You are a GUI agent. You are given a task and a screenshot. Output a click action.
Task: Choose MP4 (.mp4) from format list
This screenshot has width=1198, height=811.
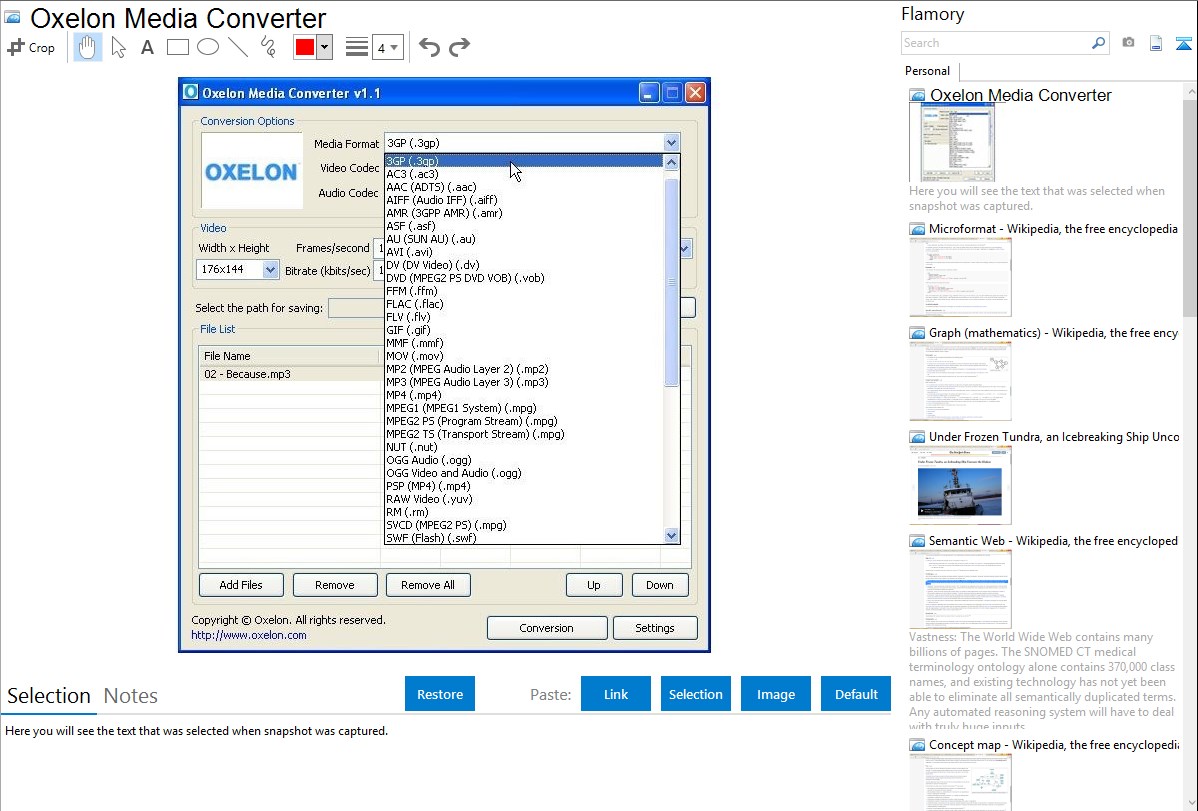524,395
